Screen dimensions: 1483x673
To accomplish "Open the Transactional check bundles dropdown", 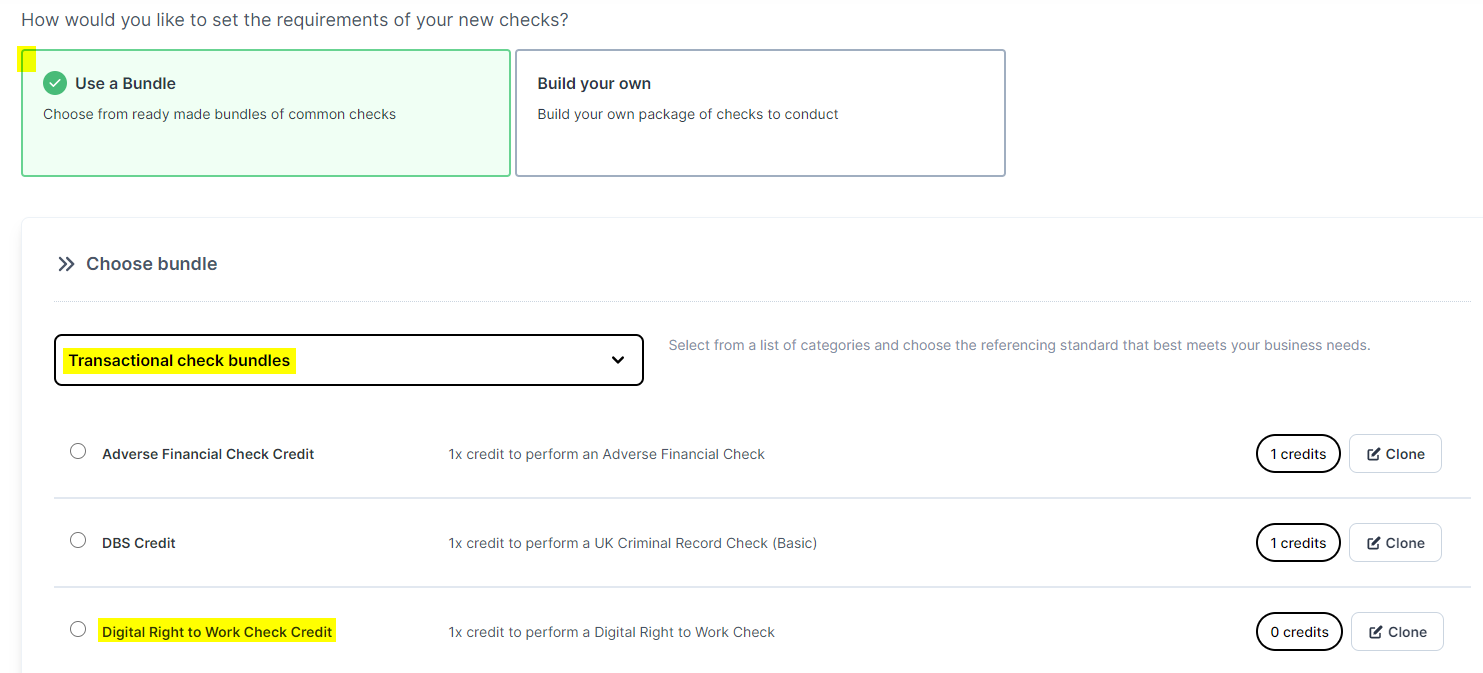I will pos(348,360).
